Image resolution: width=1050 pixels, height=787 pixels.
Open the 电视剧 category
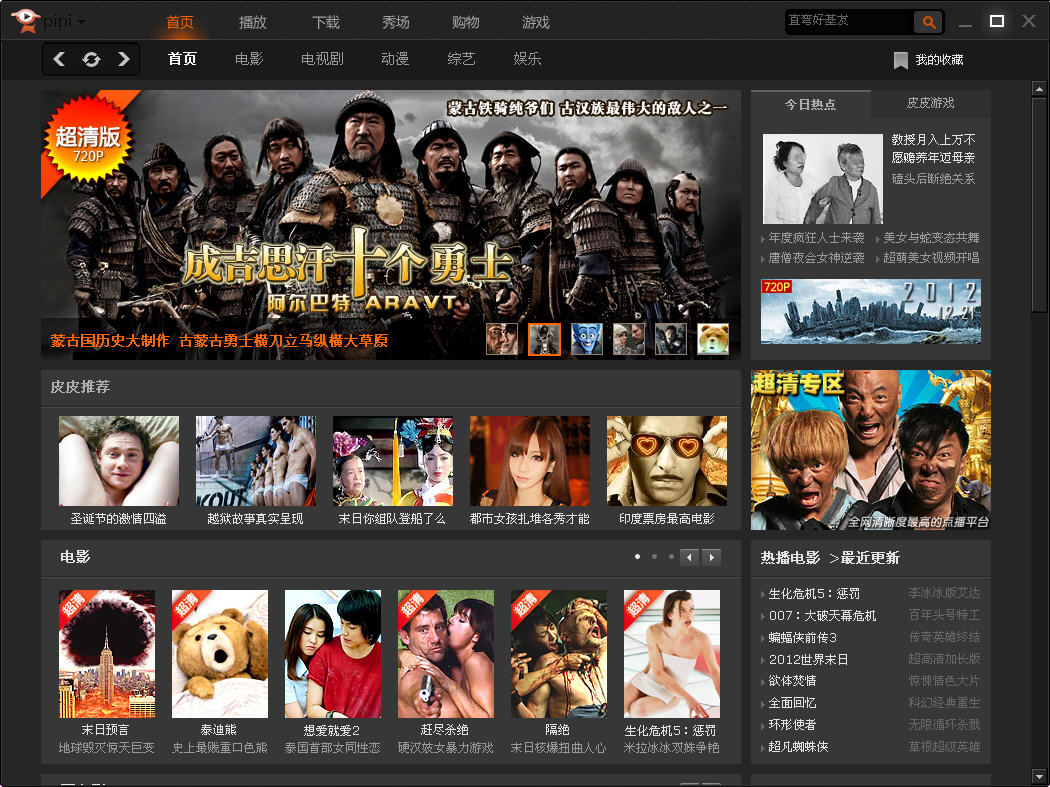tap(322, 59)
